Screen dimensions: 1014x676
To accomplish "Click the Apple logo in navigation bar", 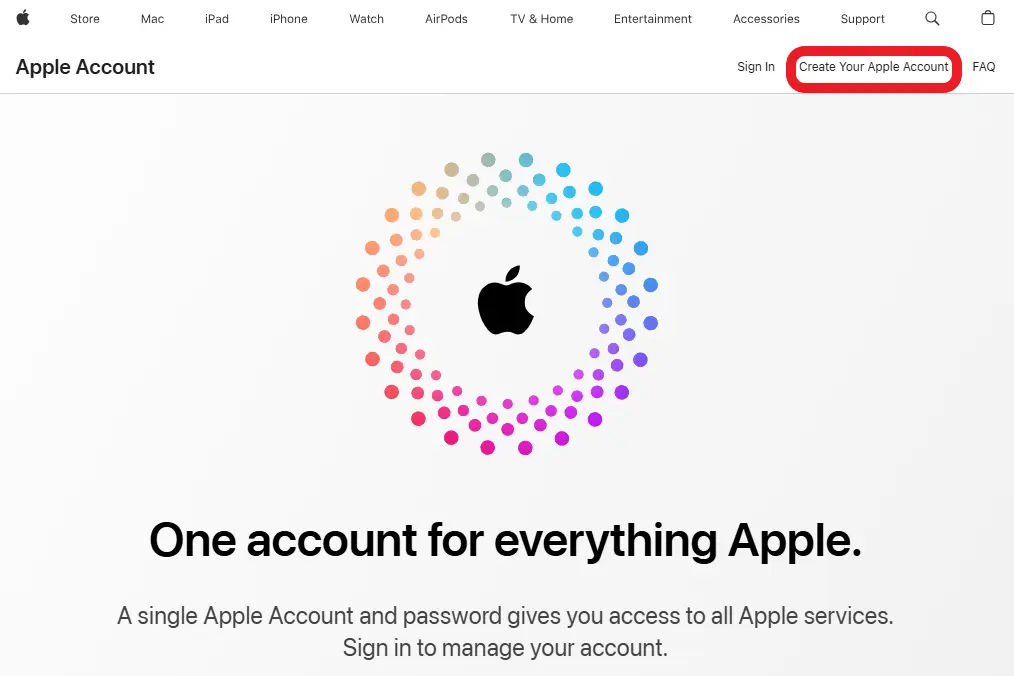I will 23,17.
